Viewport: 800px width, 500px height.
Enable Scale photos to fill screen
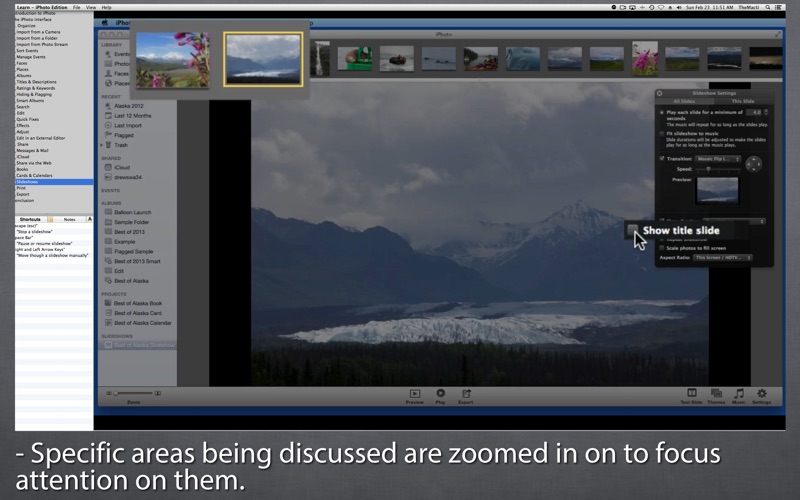(662, 248)
